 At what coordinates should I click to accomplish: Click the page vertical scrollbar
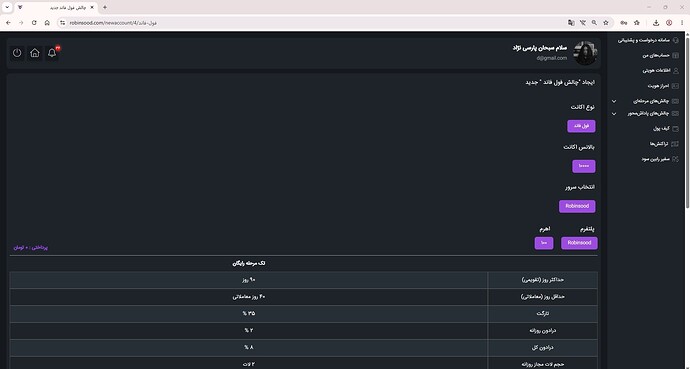point(687,123)
